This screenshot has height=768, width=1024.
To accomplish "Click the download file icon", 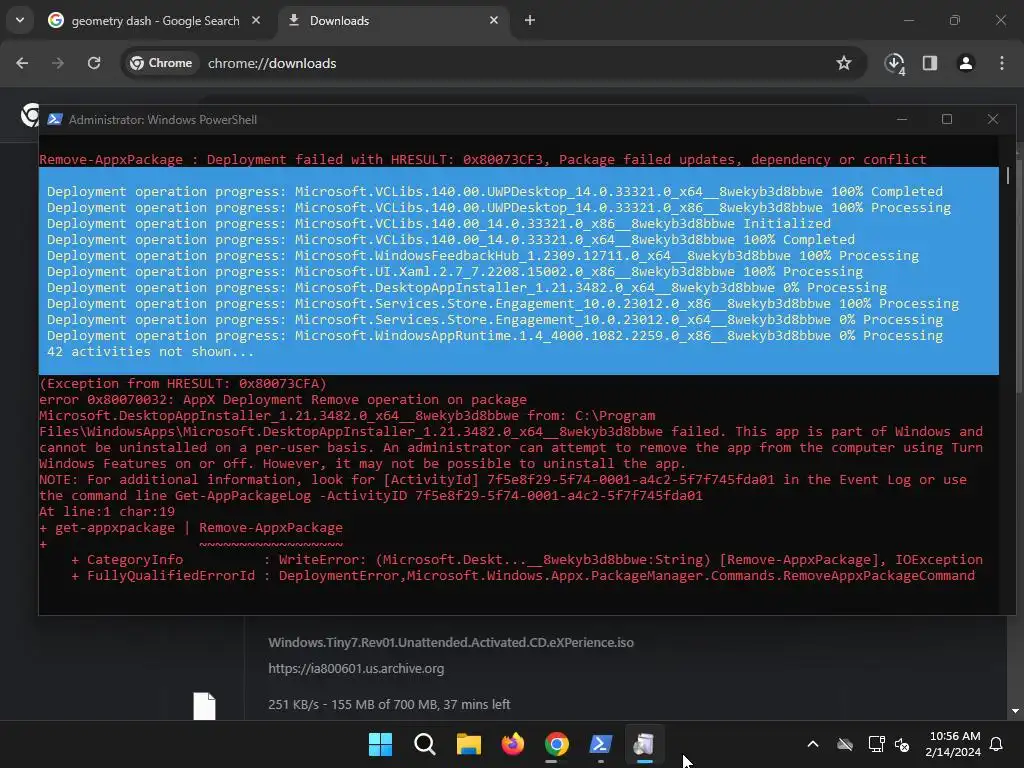I will [204, 706].
